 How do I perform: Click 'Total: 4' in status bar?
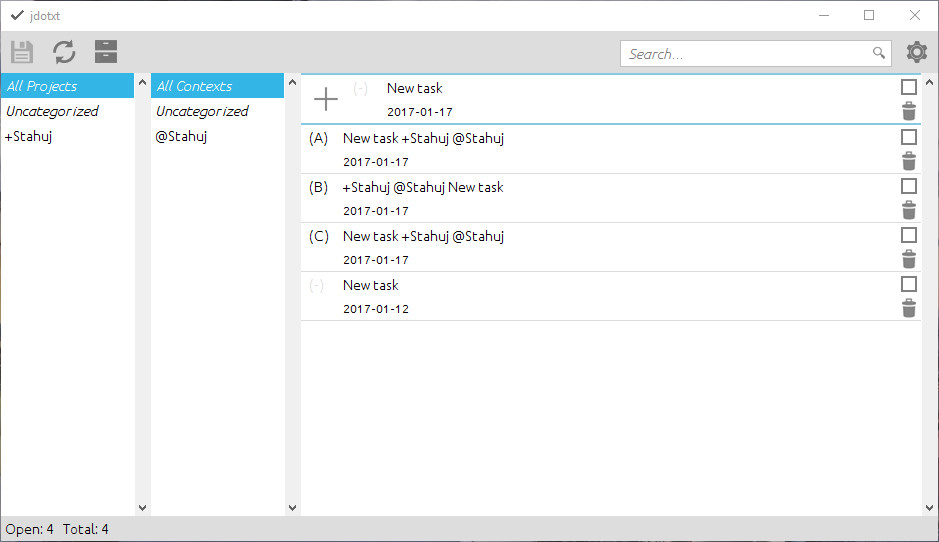click(86, 529)
